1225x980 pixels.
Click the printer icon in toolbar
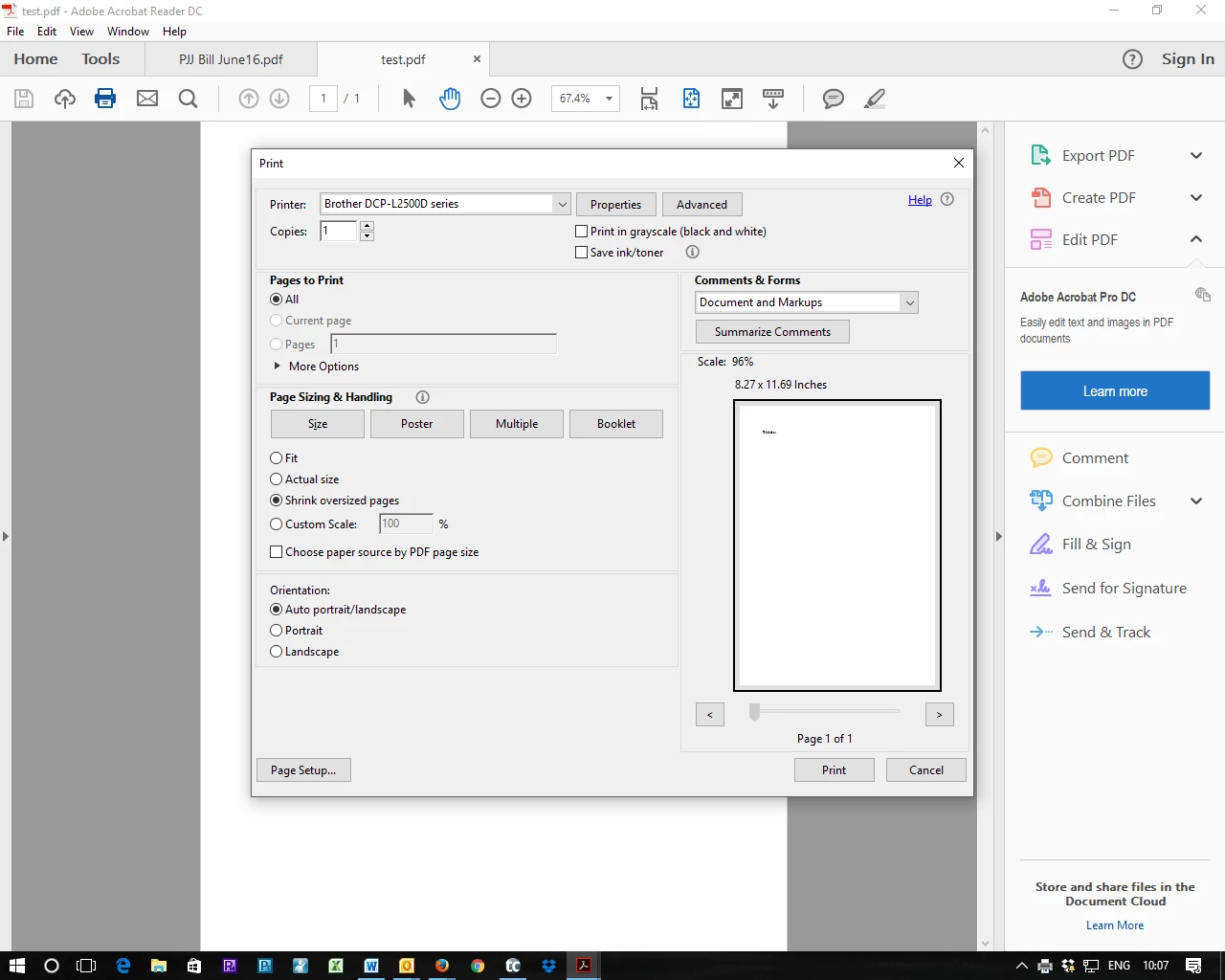pos(105,99)
